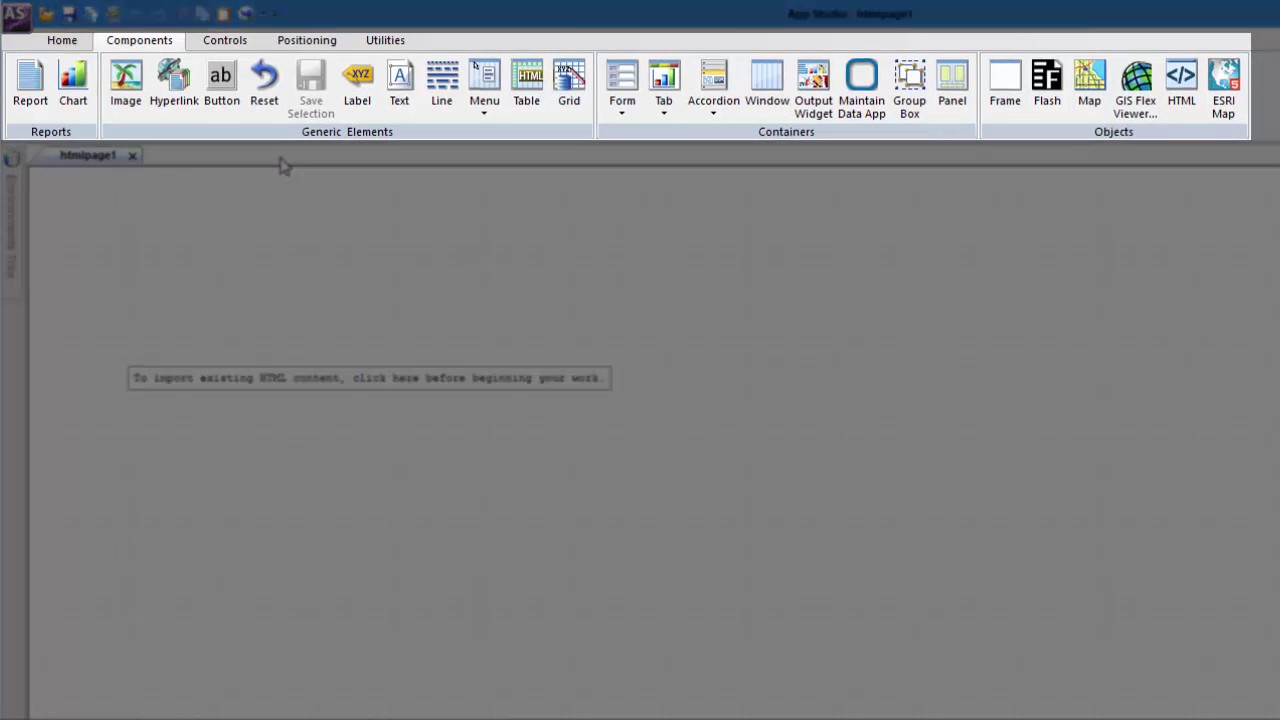Add an Output Widget container

point(813,89)
